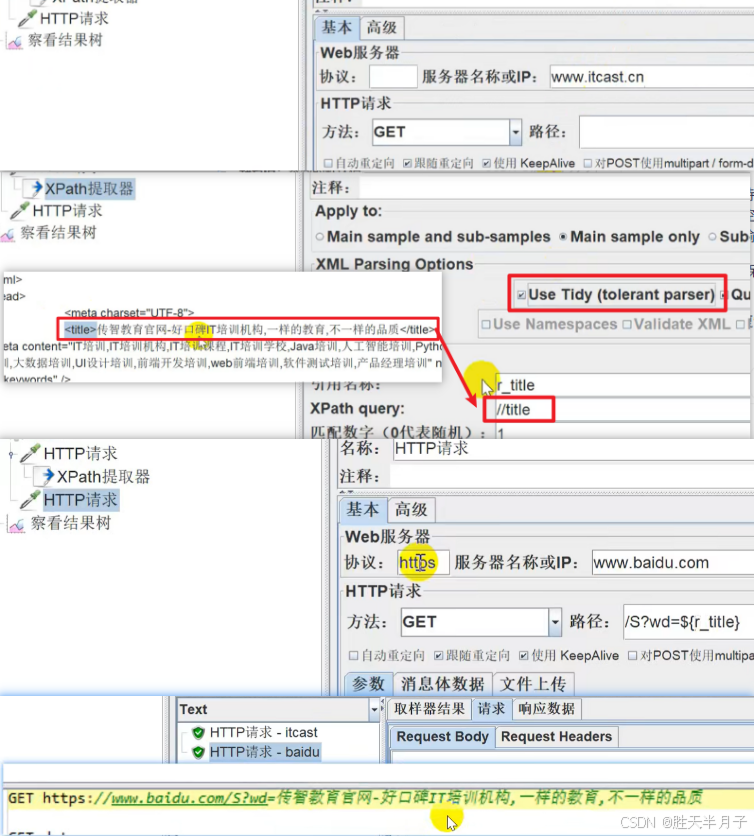Click the 匹配数字 field containing 1
The width and height of the screenshot is (754, 836).
[x=622, y=432]
